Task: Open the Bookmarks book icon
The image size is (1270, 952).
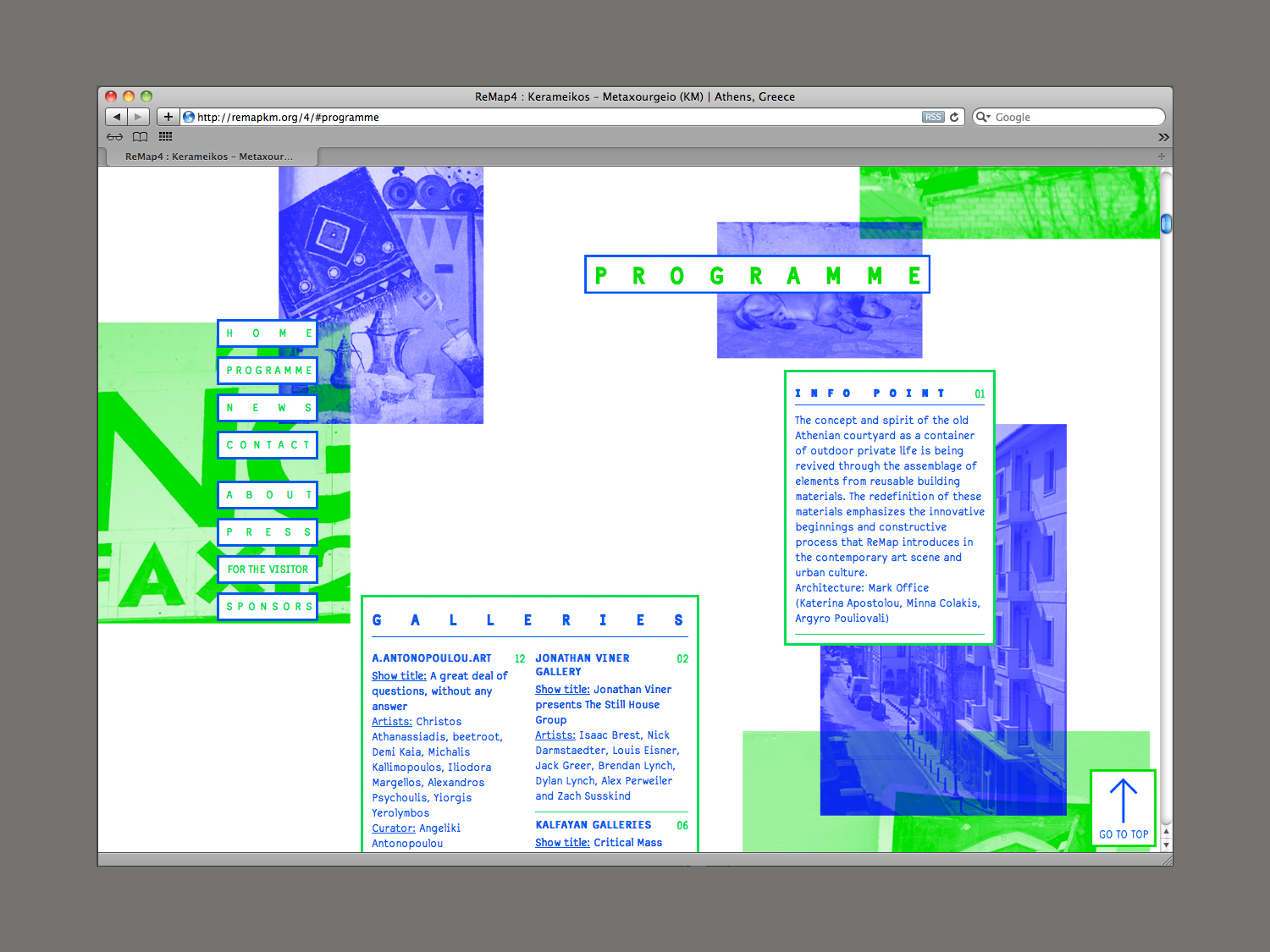Action: (x=141, y=136)
